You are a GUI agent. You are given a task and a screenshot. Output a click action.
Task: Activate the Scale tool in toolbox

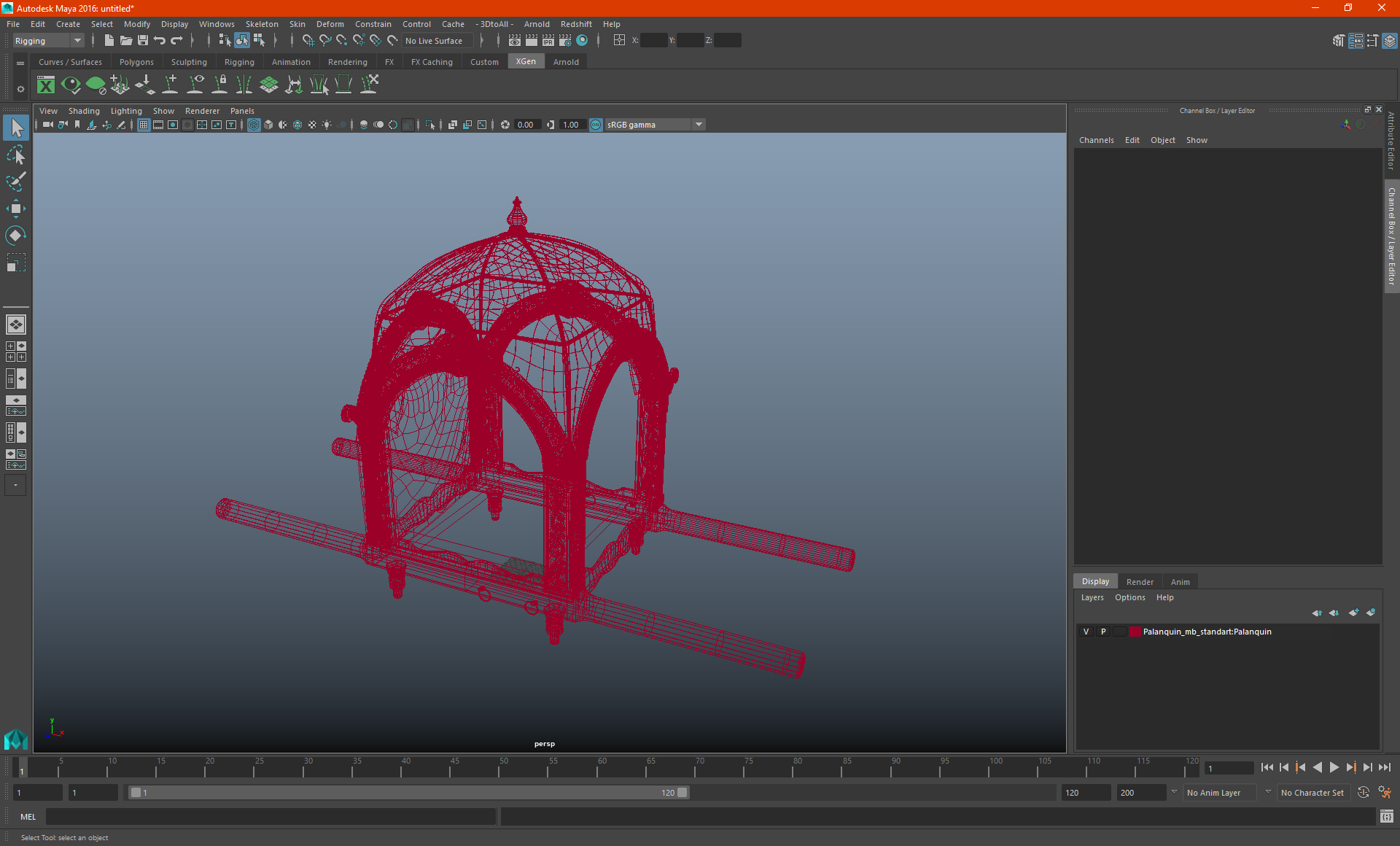coord(16,263)
